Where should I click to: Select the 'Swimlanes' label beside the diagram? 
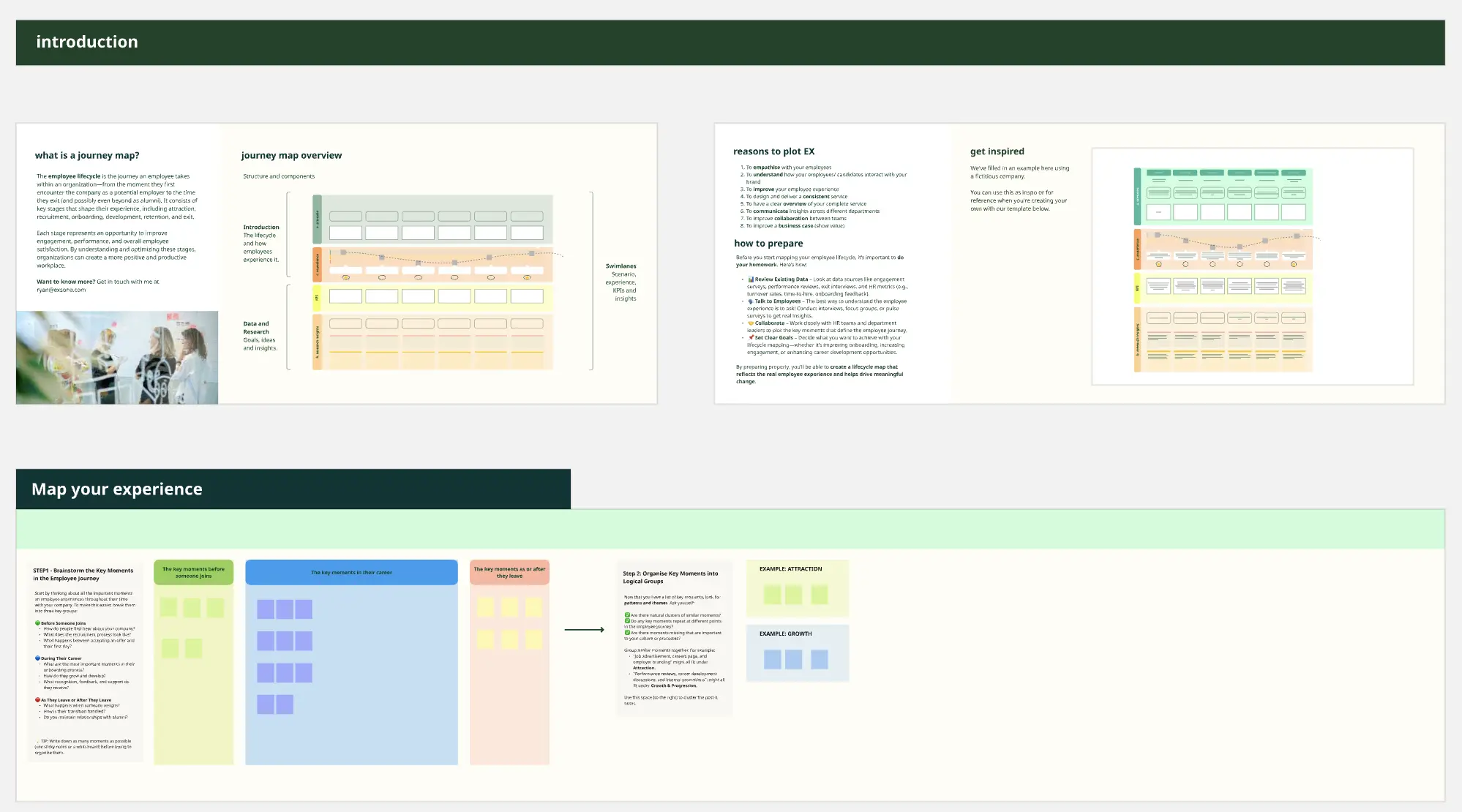coord(621,266)
